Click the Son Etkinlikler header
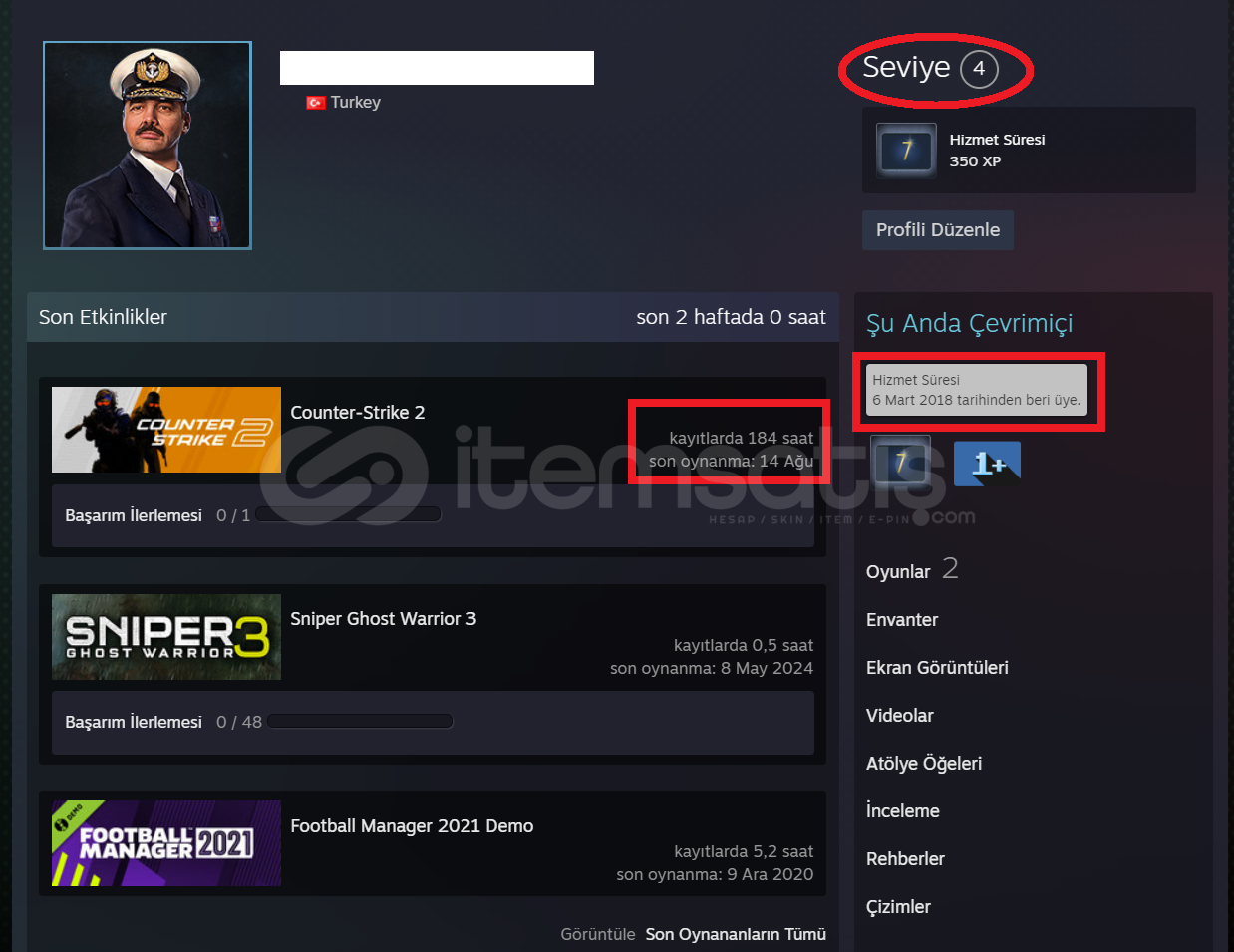Viewport: 1234px width, 952px height. (x=103, y=317)
